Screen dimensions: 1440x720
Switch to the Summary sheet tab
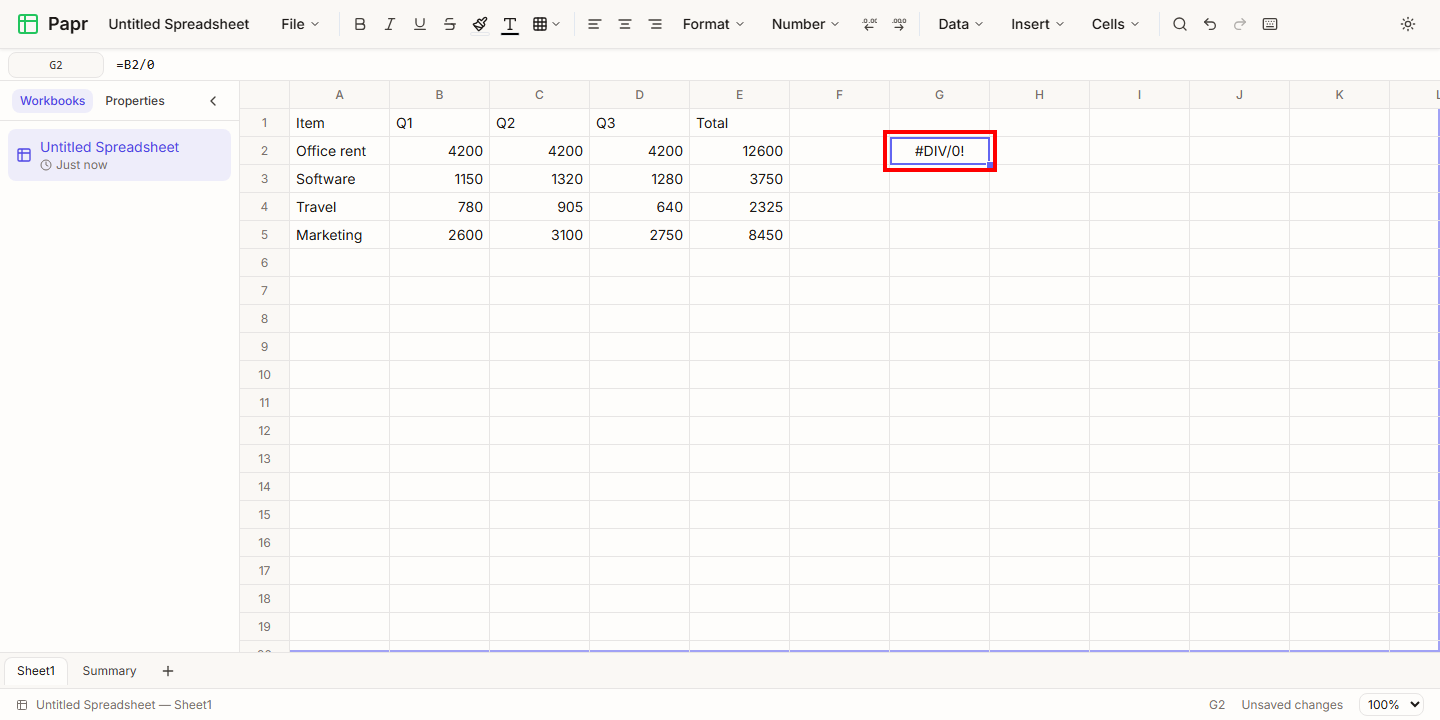pyautogui.click(x=109, y=671)
